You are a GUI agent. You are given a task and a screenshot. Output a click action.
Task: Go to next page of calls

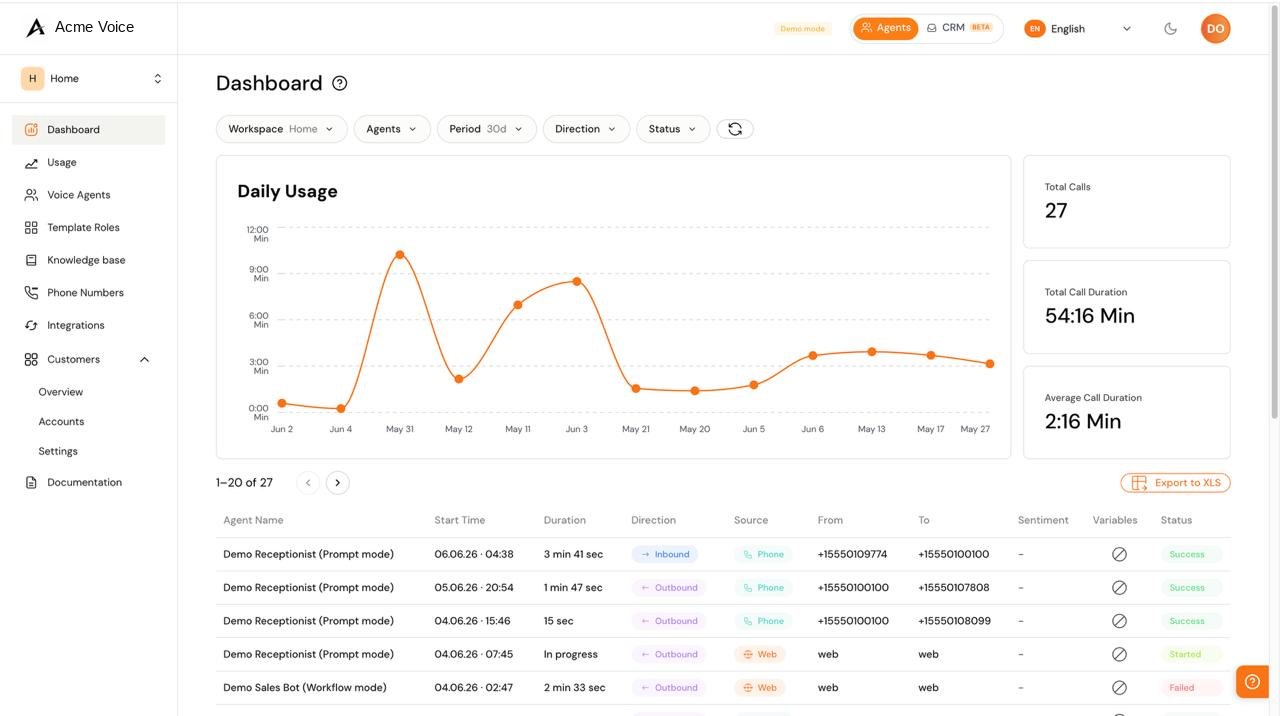click(x=338, y=483)
